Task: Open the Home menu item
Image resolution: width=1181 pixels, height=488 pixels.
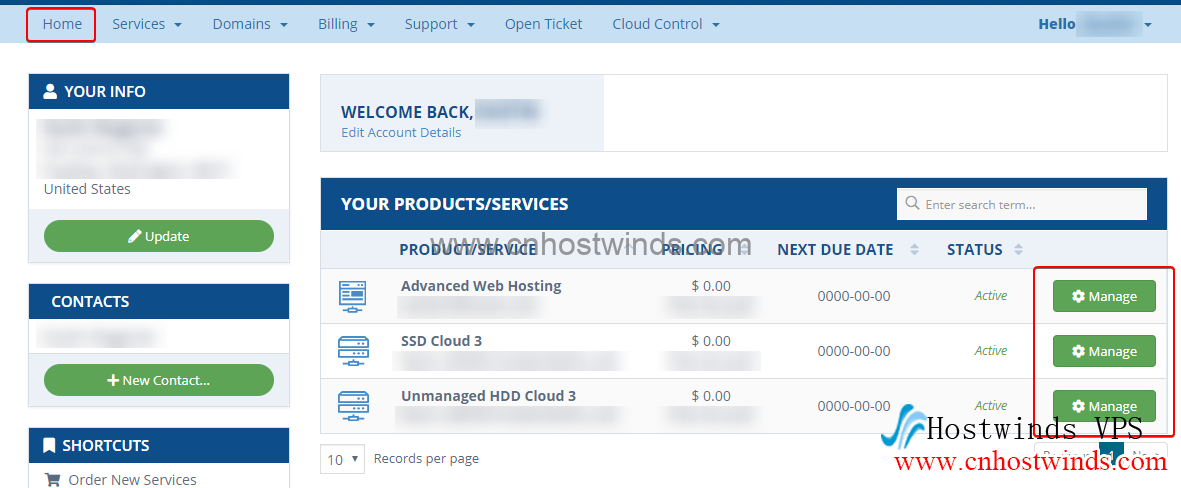Action: click(x=62, y=24)
